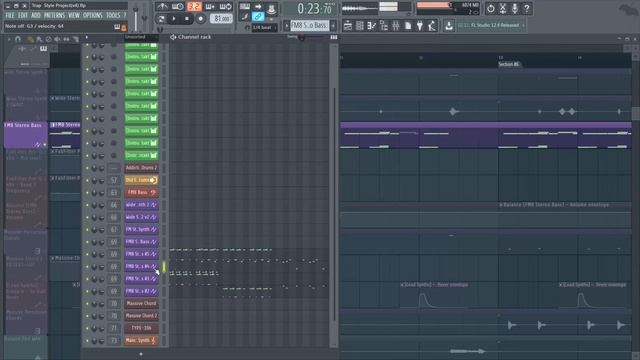The height and width of the screenshot is (360, 640).
Task: Mute the Addict. Drums 2 channel LED
Action: point(87,168)
